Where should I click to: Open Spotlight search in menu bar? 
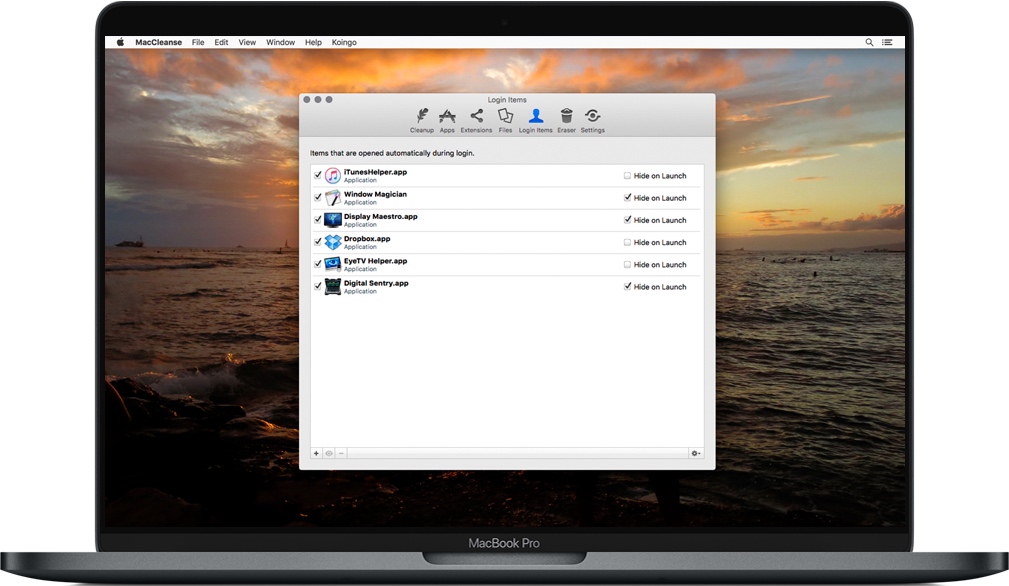(869, 43)
